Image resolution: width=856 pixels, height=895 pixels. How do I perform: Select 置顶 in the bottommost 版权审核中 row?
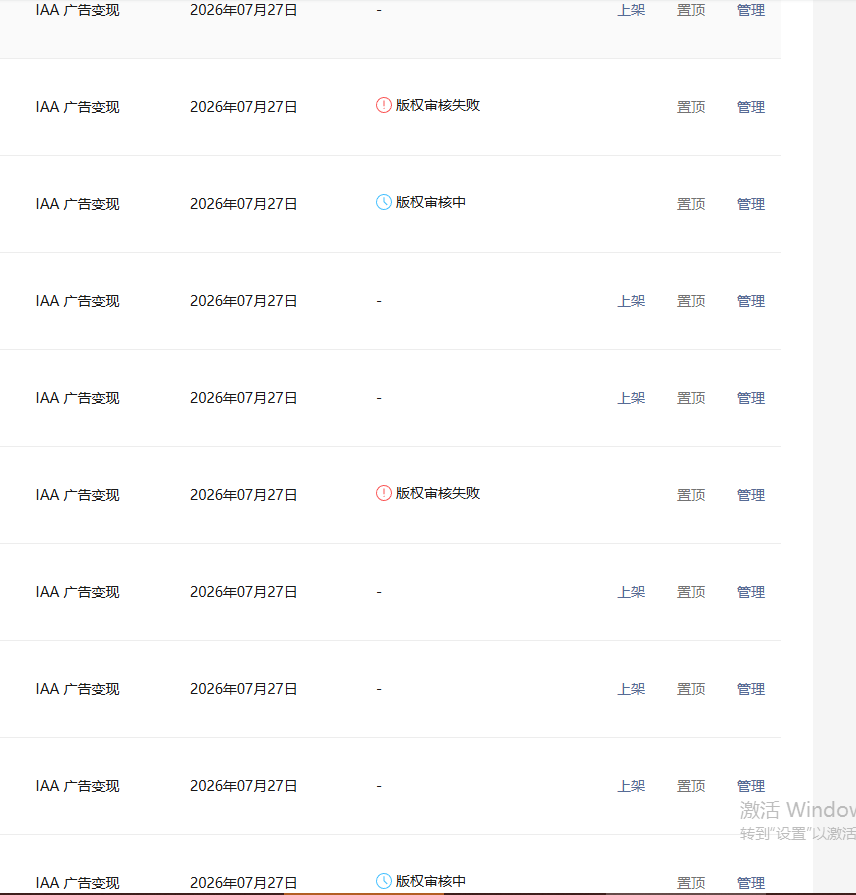pos(691,883)
